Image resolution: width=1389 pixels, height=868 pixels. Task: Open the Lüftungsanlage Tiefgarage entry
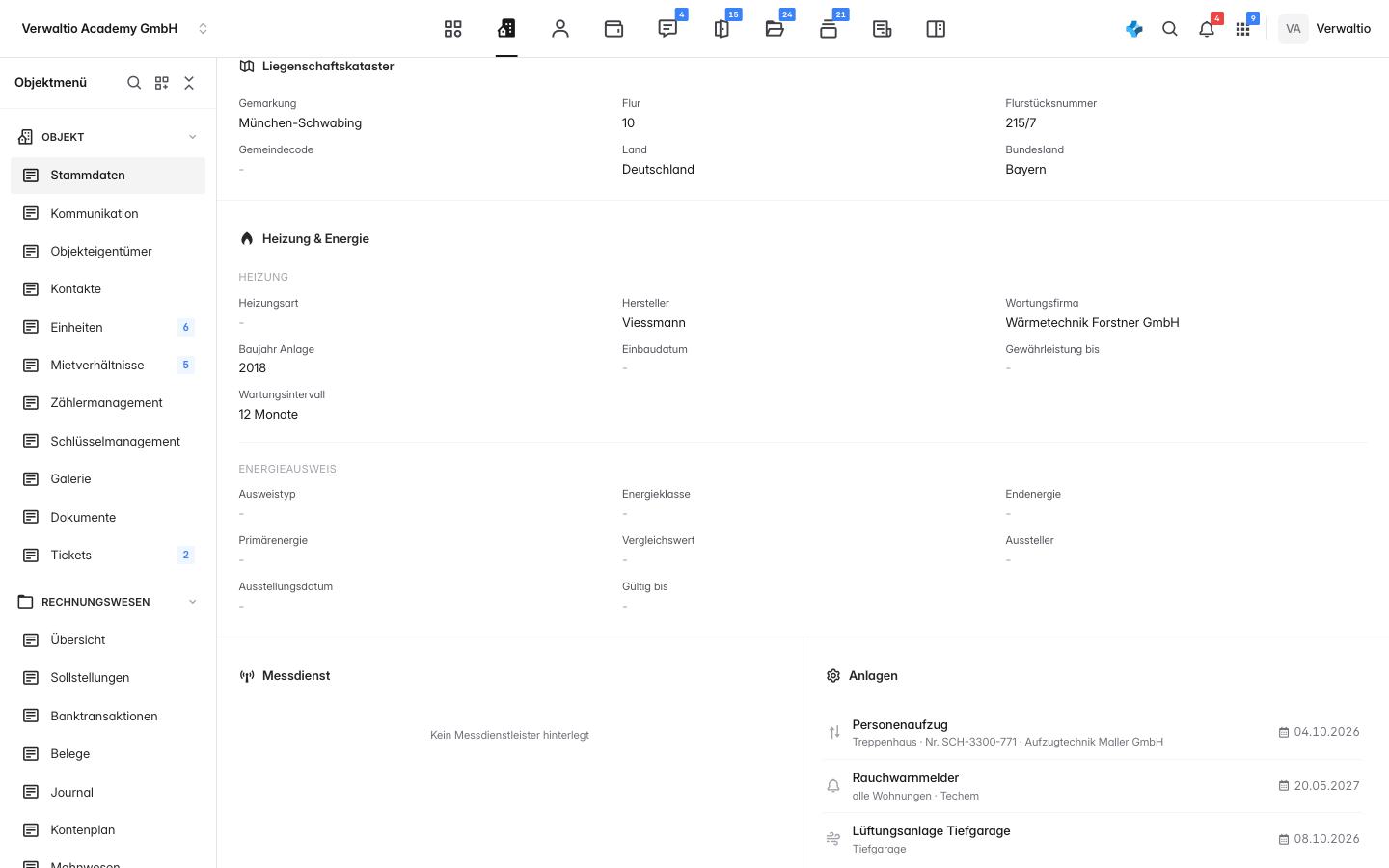click(1093, 839)
